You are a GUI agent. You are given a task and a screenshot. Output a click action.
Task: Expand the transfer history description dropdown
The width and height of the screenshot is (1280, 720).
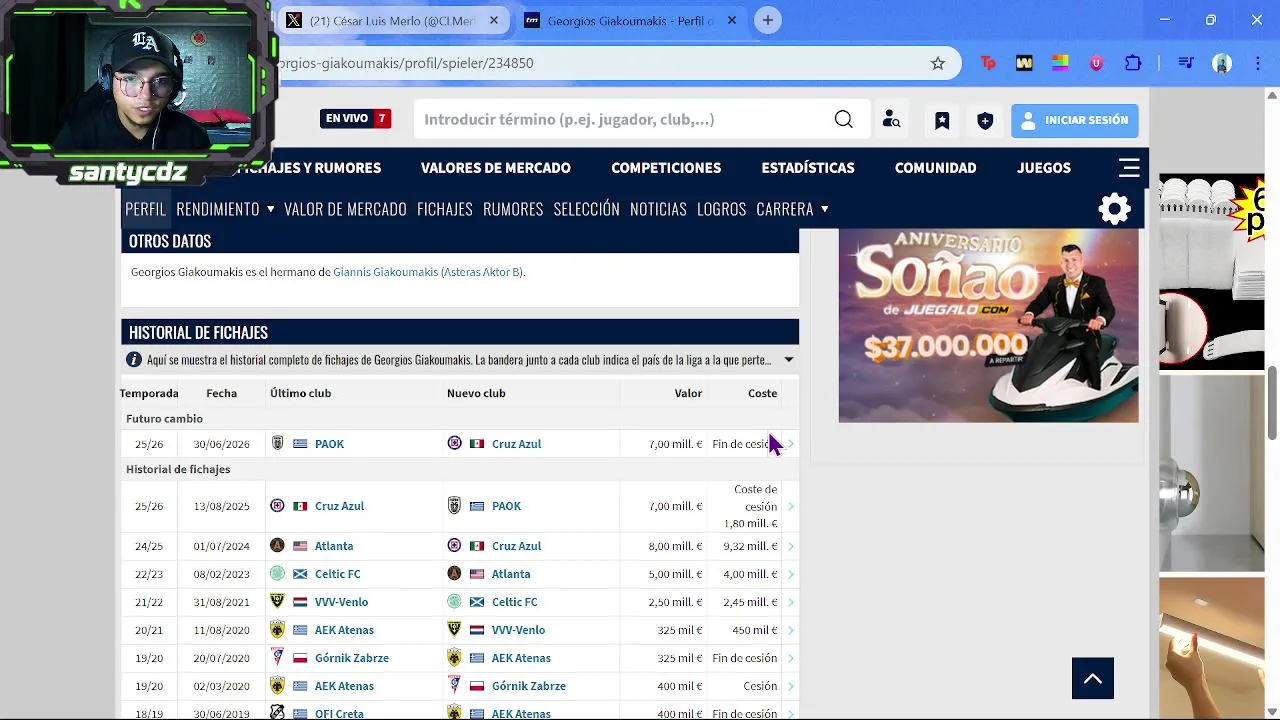tap(788, 360)
